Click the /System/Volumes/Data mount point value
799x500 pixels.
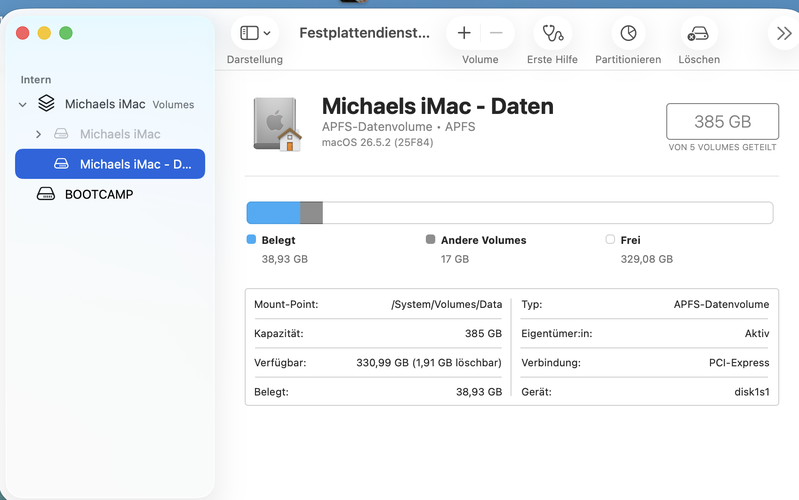pyautogui.click(x=446, y=304)
